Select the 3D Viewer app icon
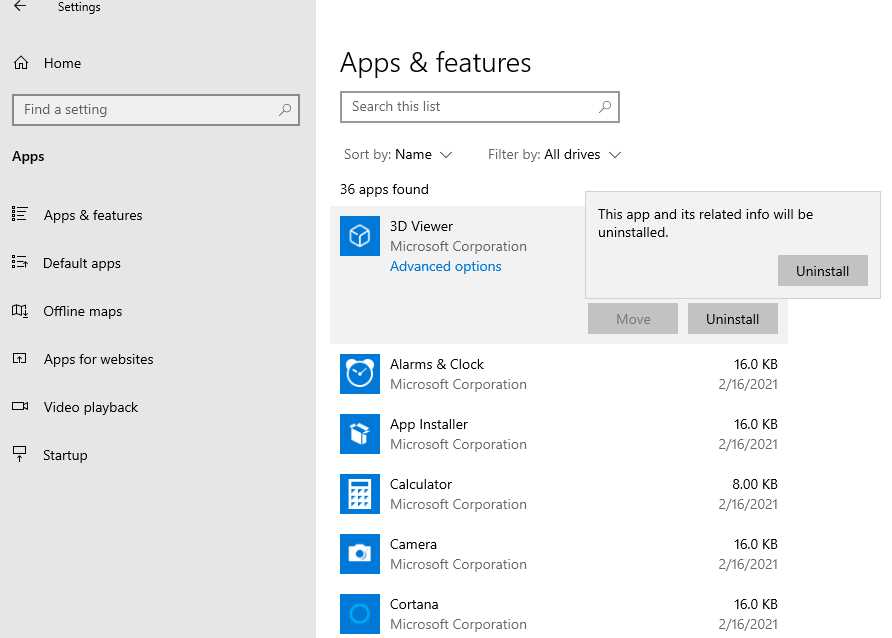This screenshot has width=892, height=638. coord(360,236)
